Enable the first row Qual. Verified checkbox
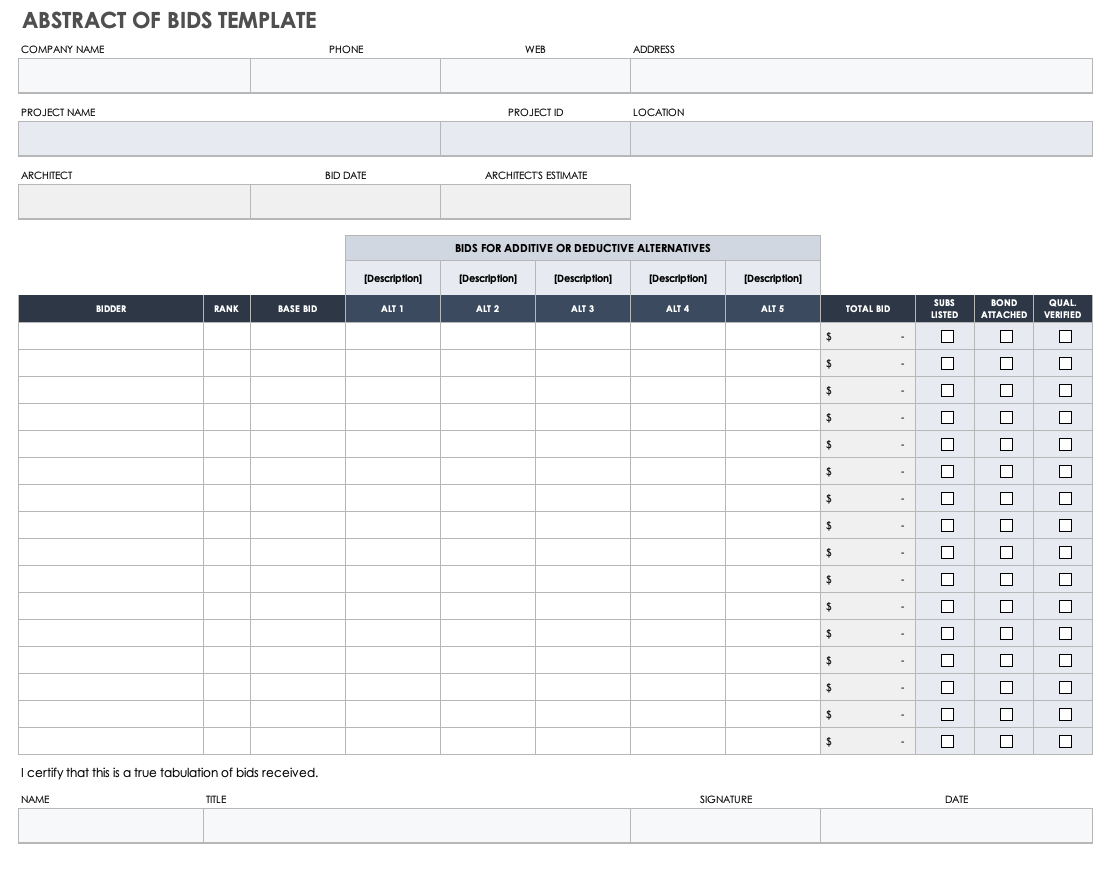This screenshot has height=876, width=1113. pyautogui.click(x=1065, y=337)
